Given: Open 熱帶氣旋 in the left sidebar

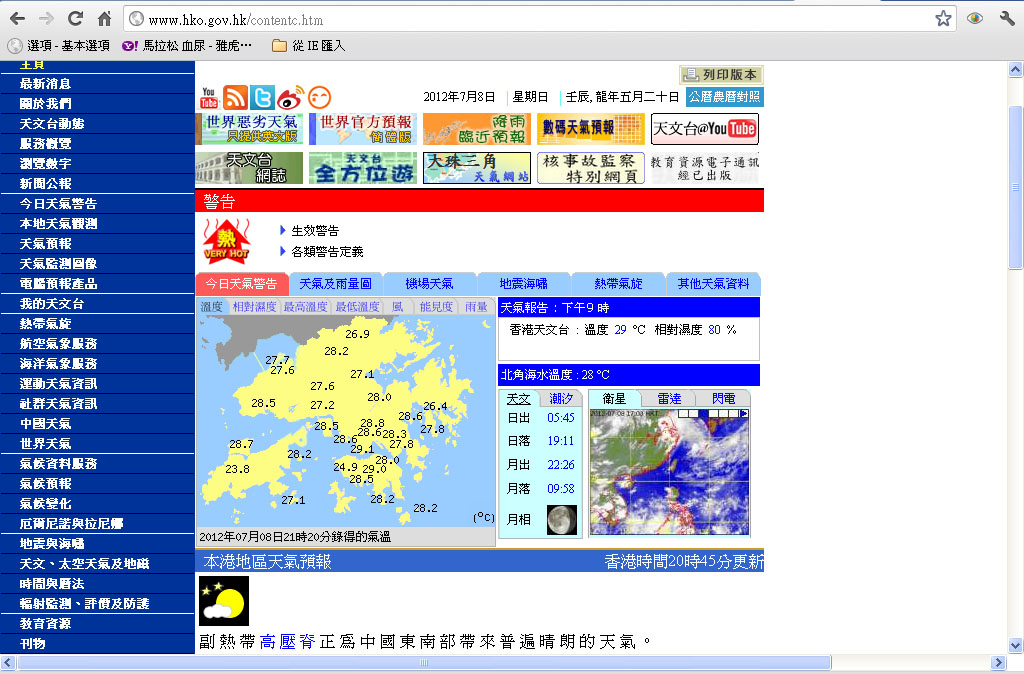Looking at the screenshot, I should (x=46, y=324).
